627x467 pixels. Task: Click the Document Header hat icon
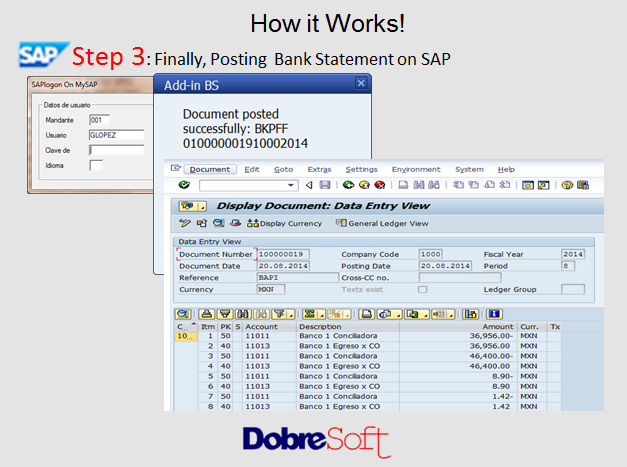[x=236, y=223]
